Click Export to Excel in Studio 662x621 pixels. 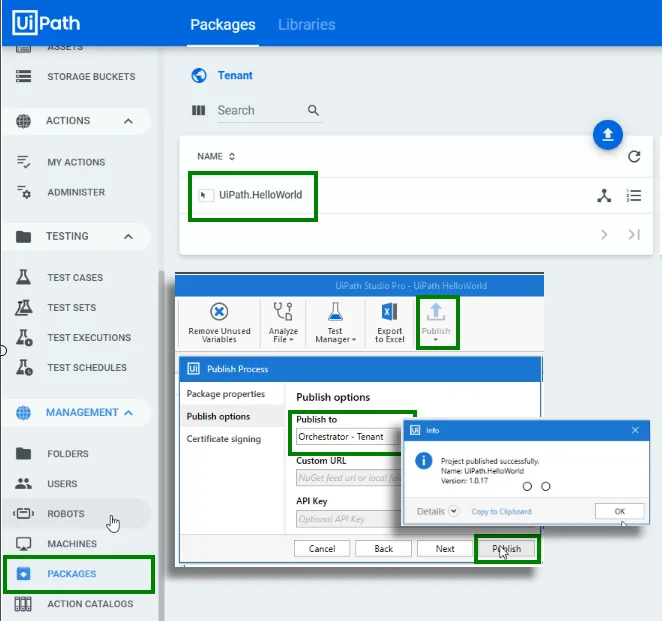tap(389, 323)
